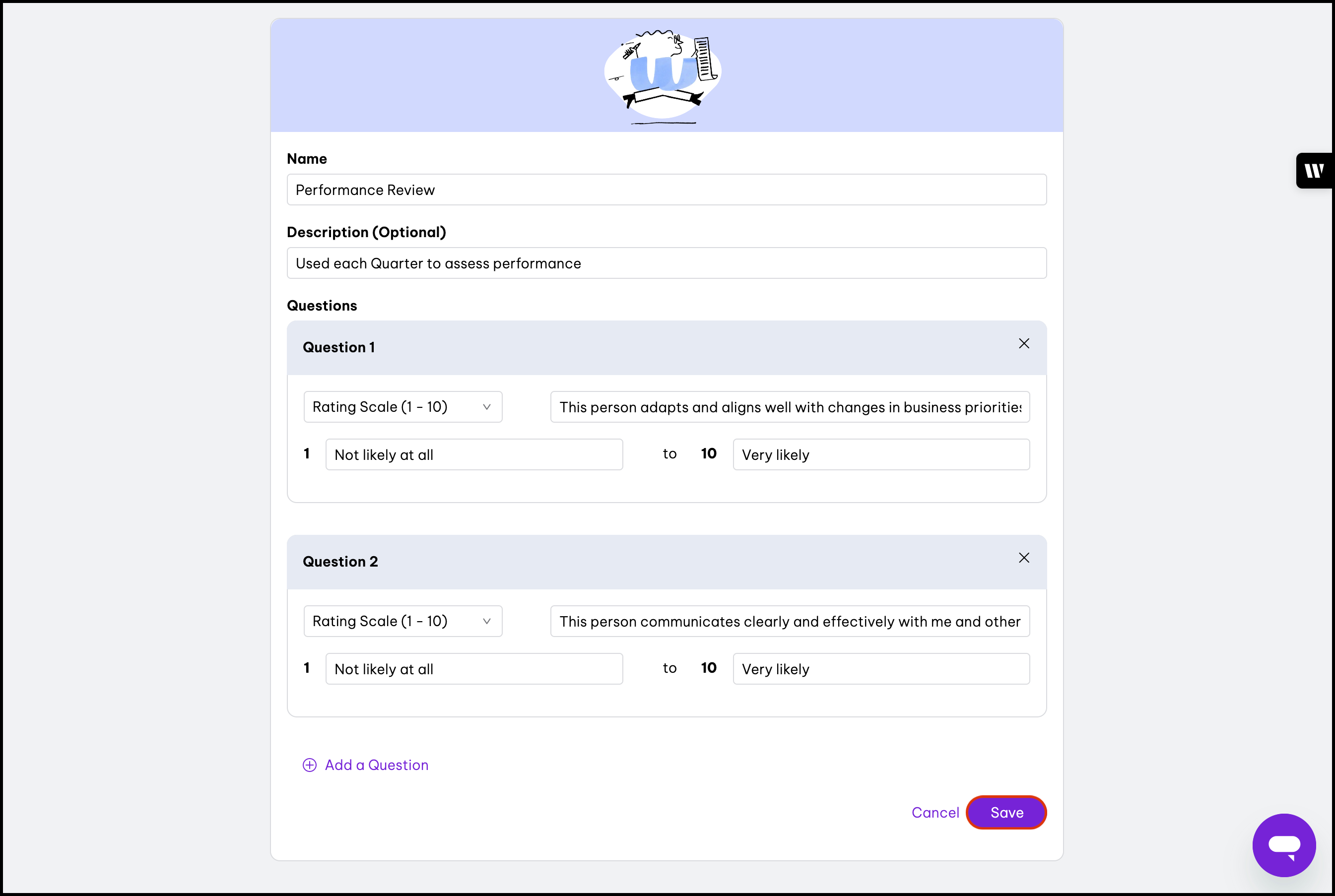Edit Question 2 prompt about communicating clearly
The height and width of the screenshot is (896, 1335).
click(789, 621)
